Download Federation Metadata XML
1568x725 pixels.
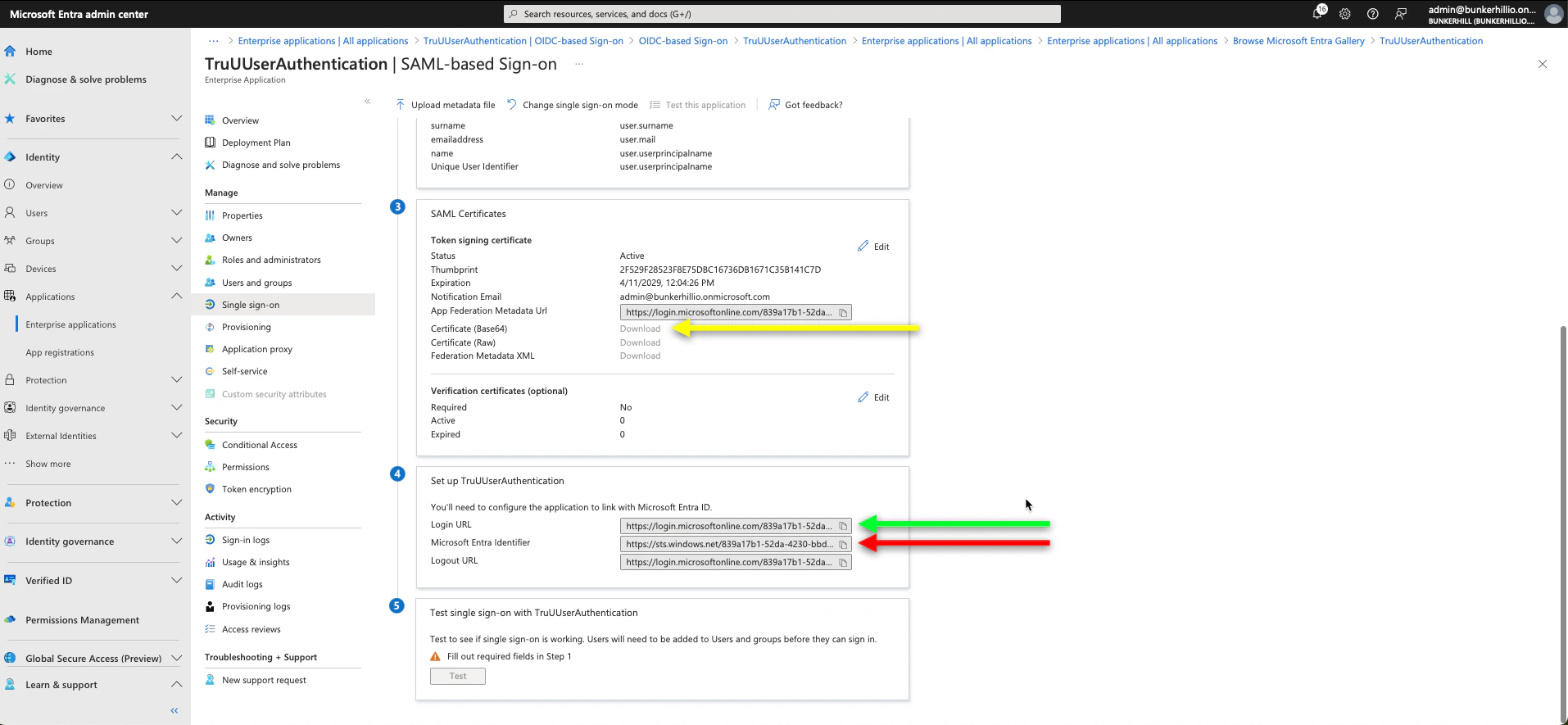(x=640, y=356)
